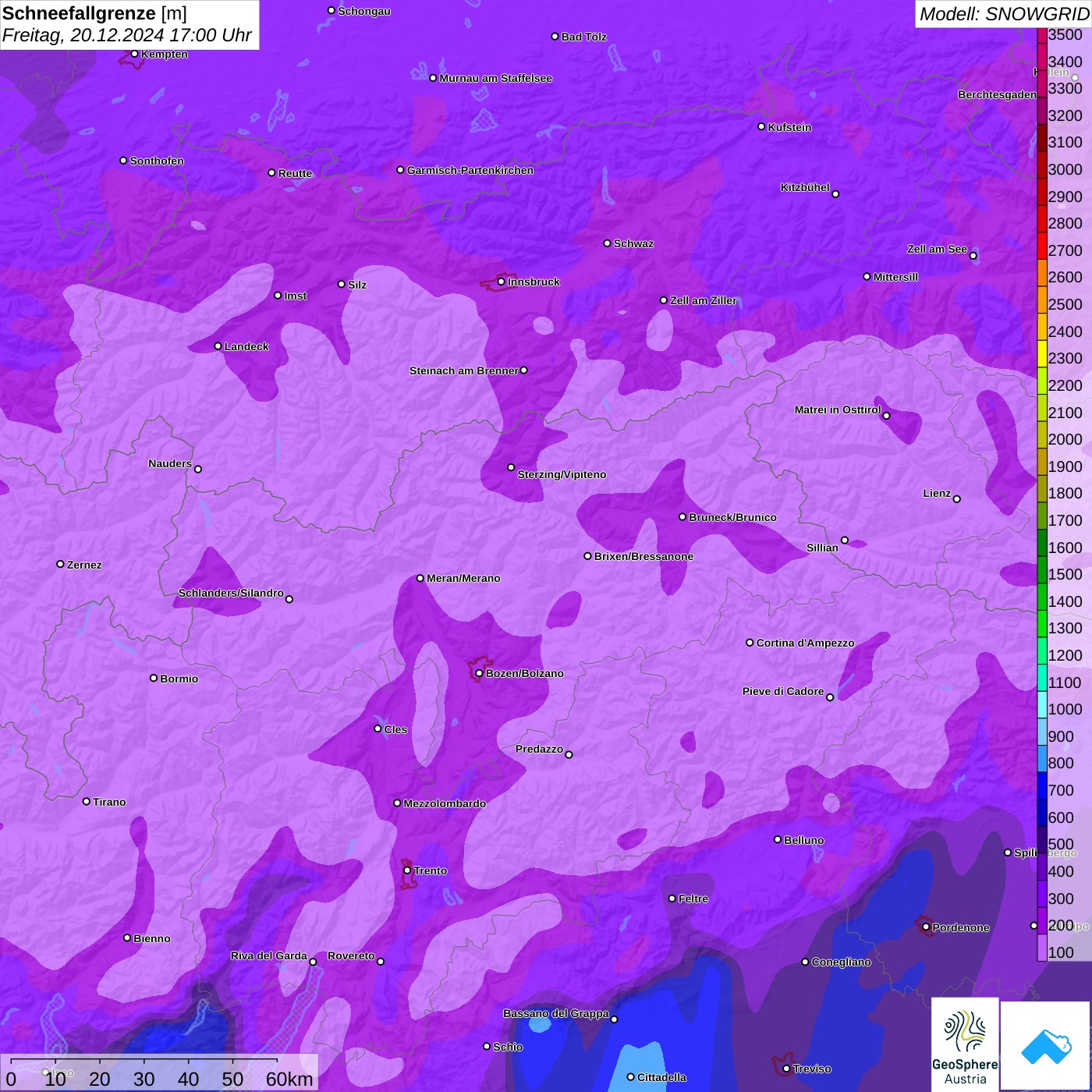Click the Sonthofen label

157,161
